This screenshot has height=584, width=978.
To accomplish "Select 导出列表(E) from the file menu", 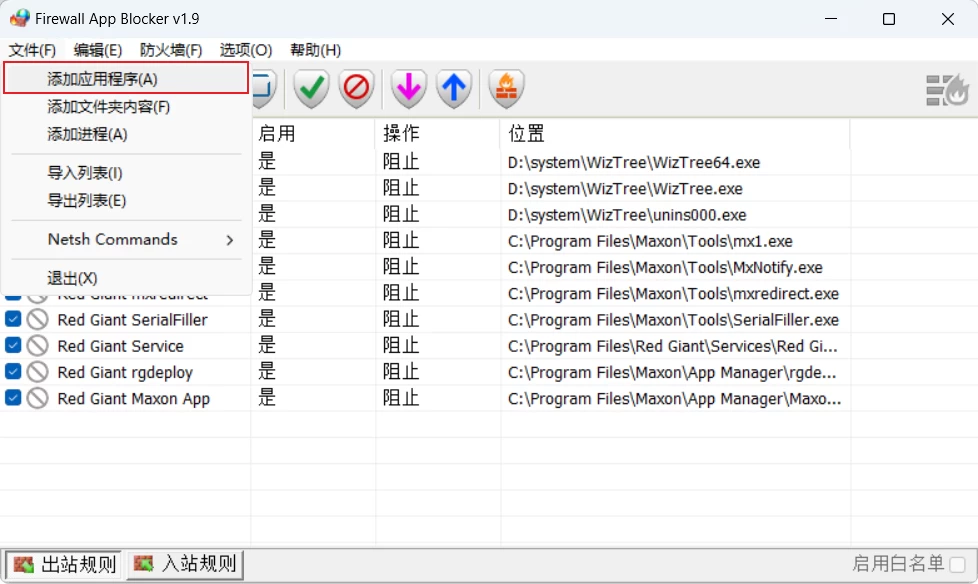I will (x=126, y=200).
